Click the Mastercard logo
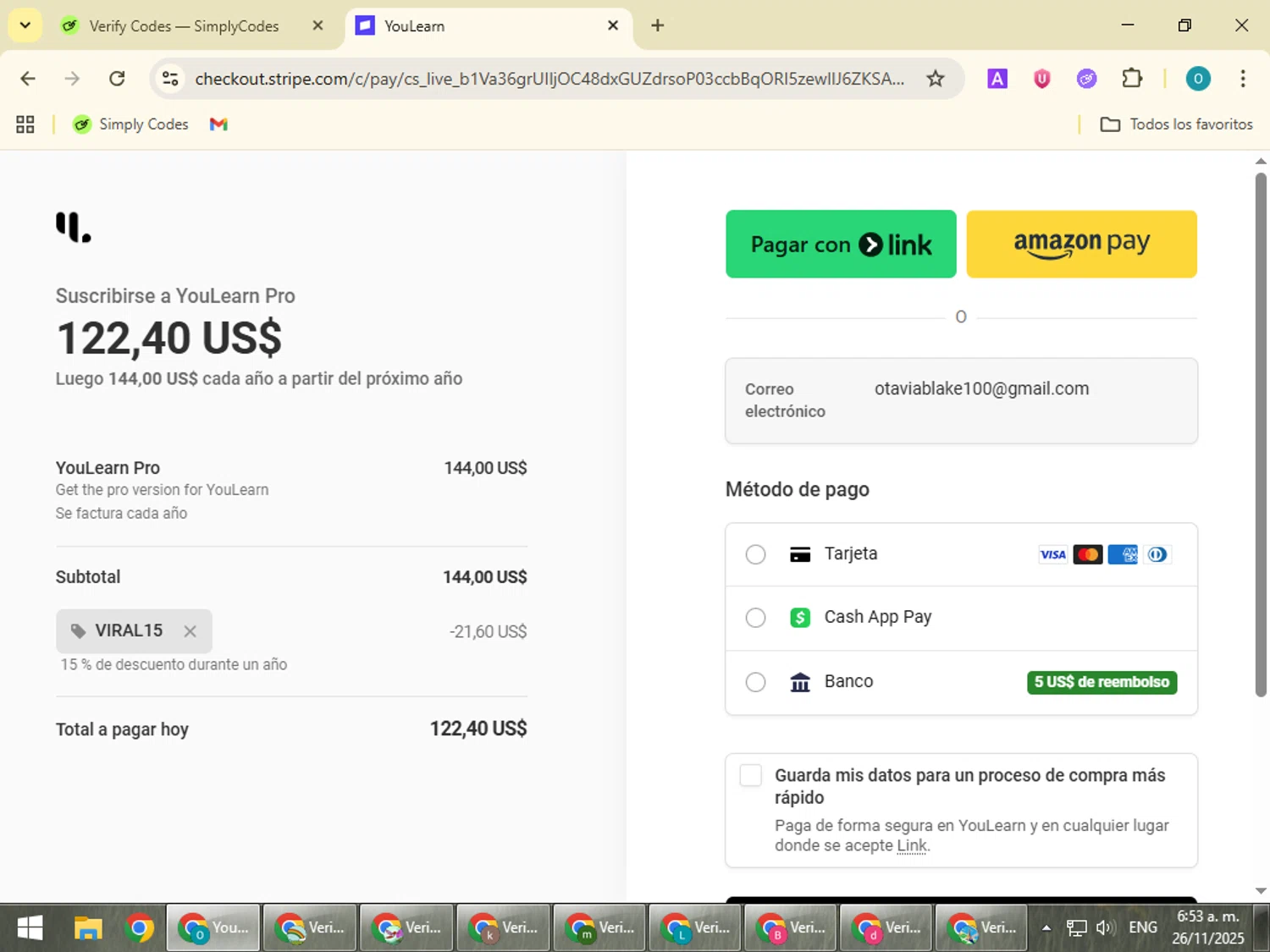 pyautogui.click(x=1088, y=555)
